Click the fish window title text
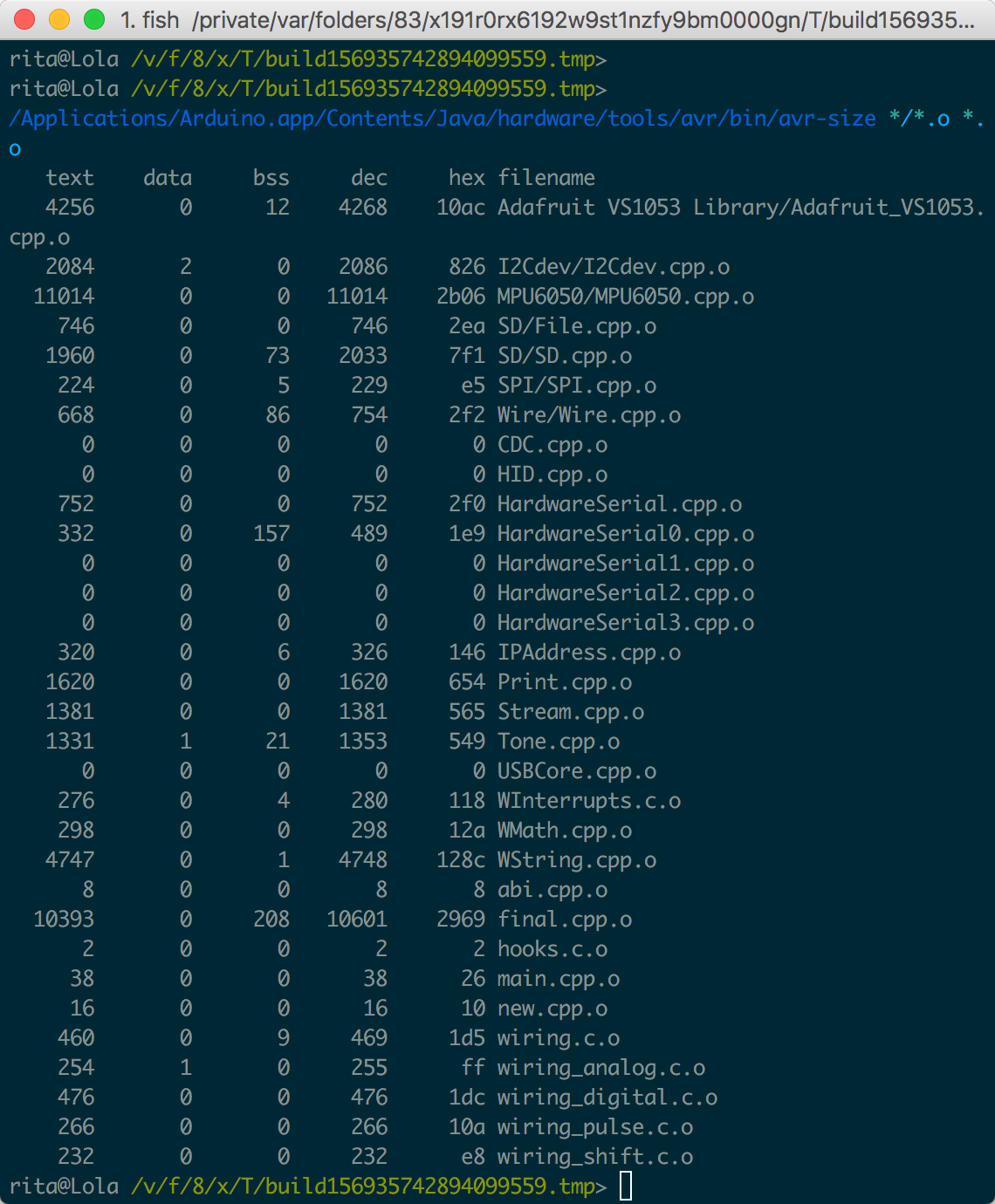This screenshot has width=995, height=1204. pos(548,19)
